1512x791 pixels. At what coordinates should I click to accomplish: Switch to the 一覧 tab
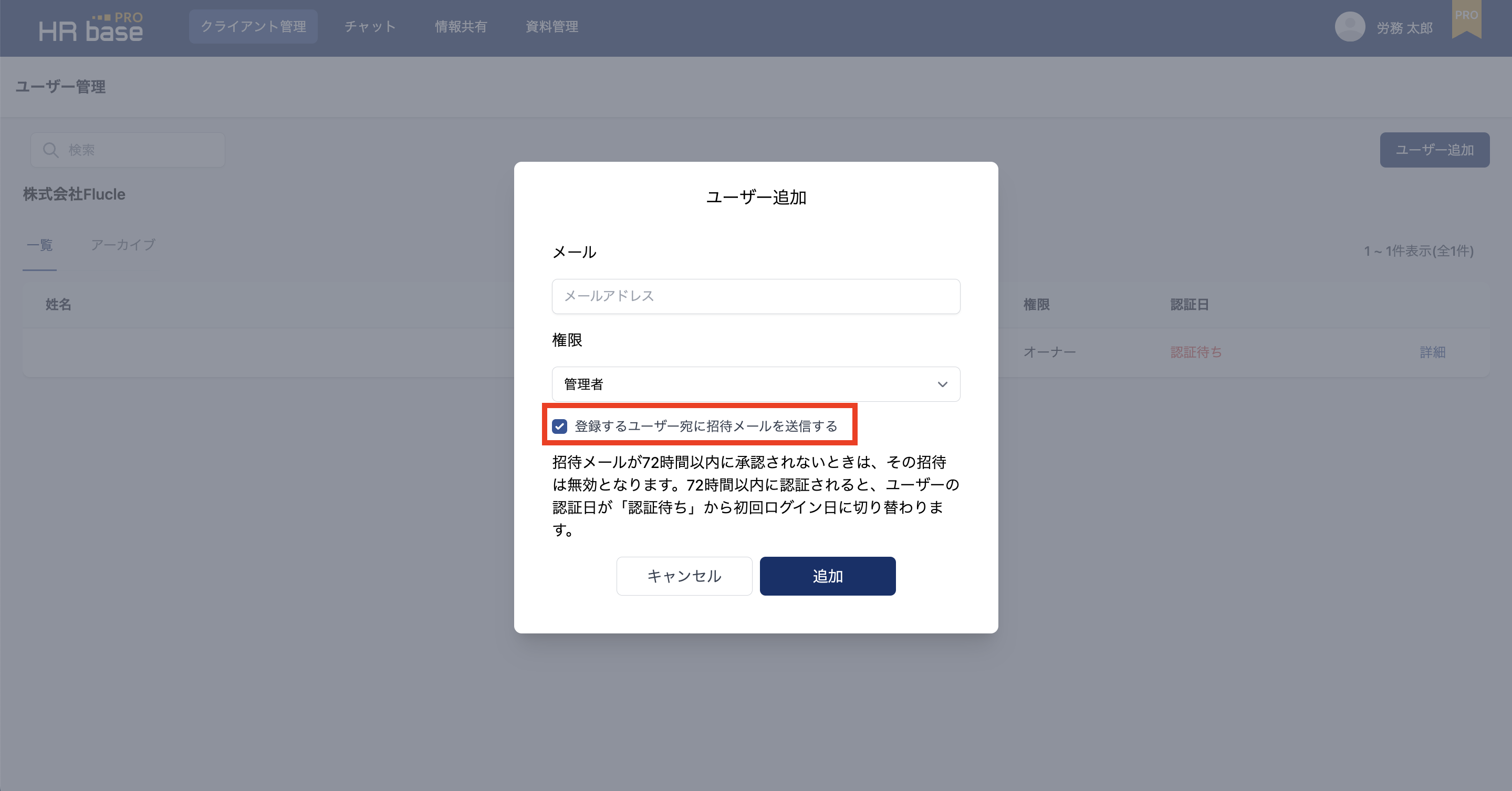click(40, 245)
